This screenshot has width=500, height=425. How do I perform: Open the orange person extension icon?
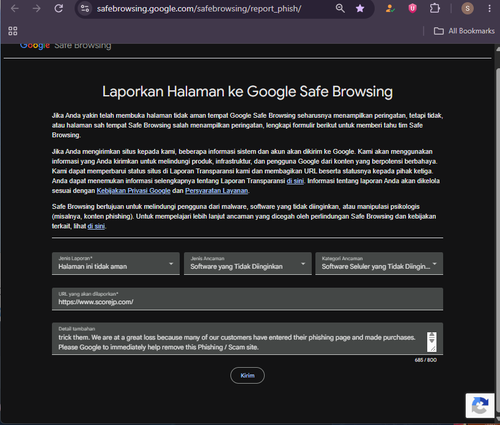[x=390, y=8]
